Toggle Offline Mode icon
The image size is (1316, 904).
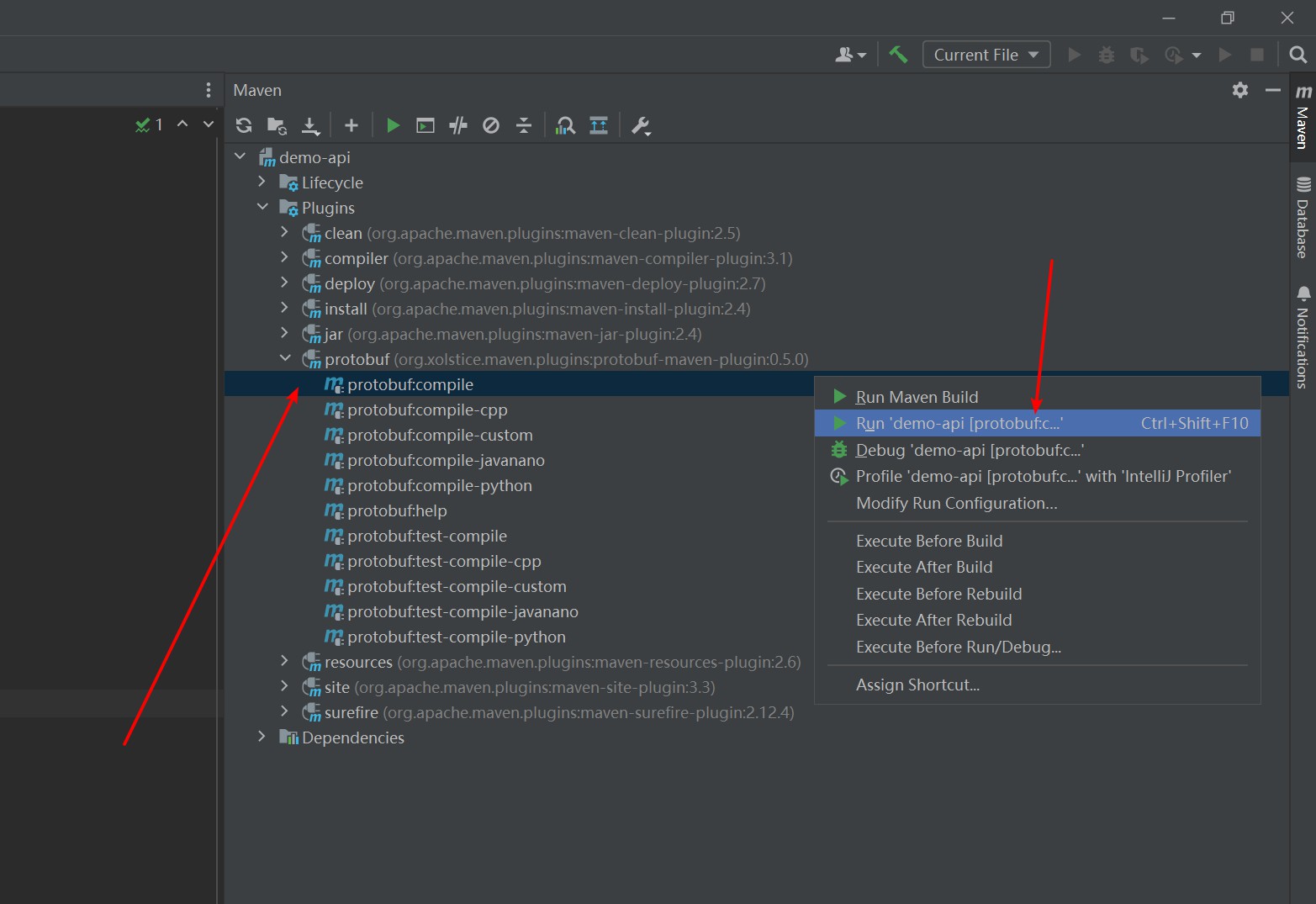tap(458, 125)
